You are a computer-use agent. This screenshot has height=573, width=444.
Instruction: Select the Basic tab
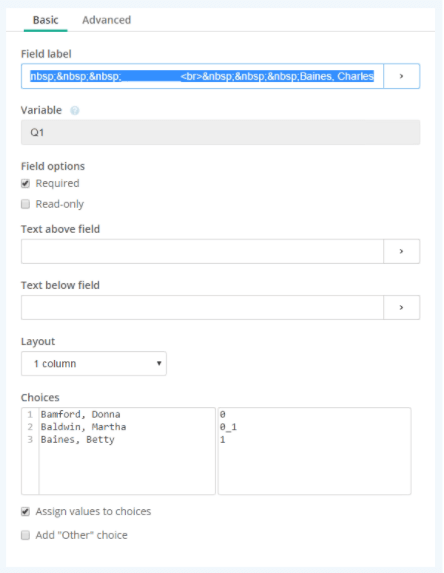click(x=45, y=20)
